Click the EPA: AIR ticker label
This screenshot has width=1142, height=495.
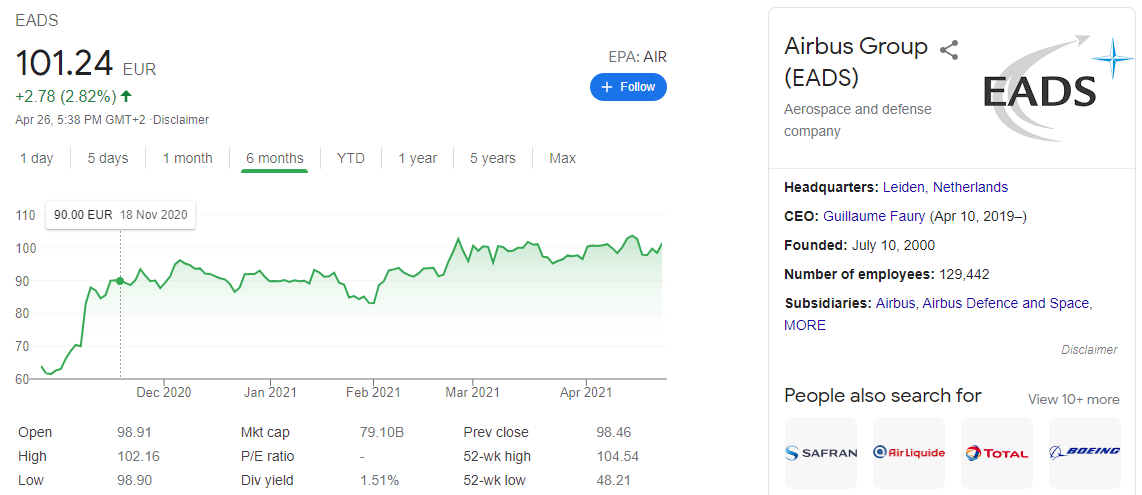tap(637, 57)
